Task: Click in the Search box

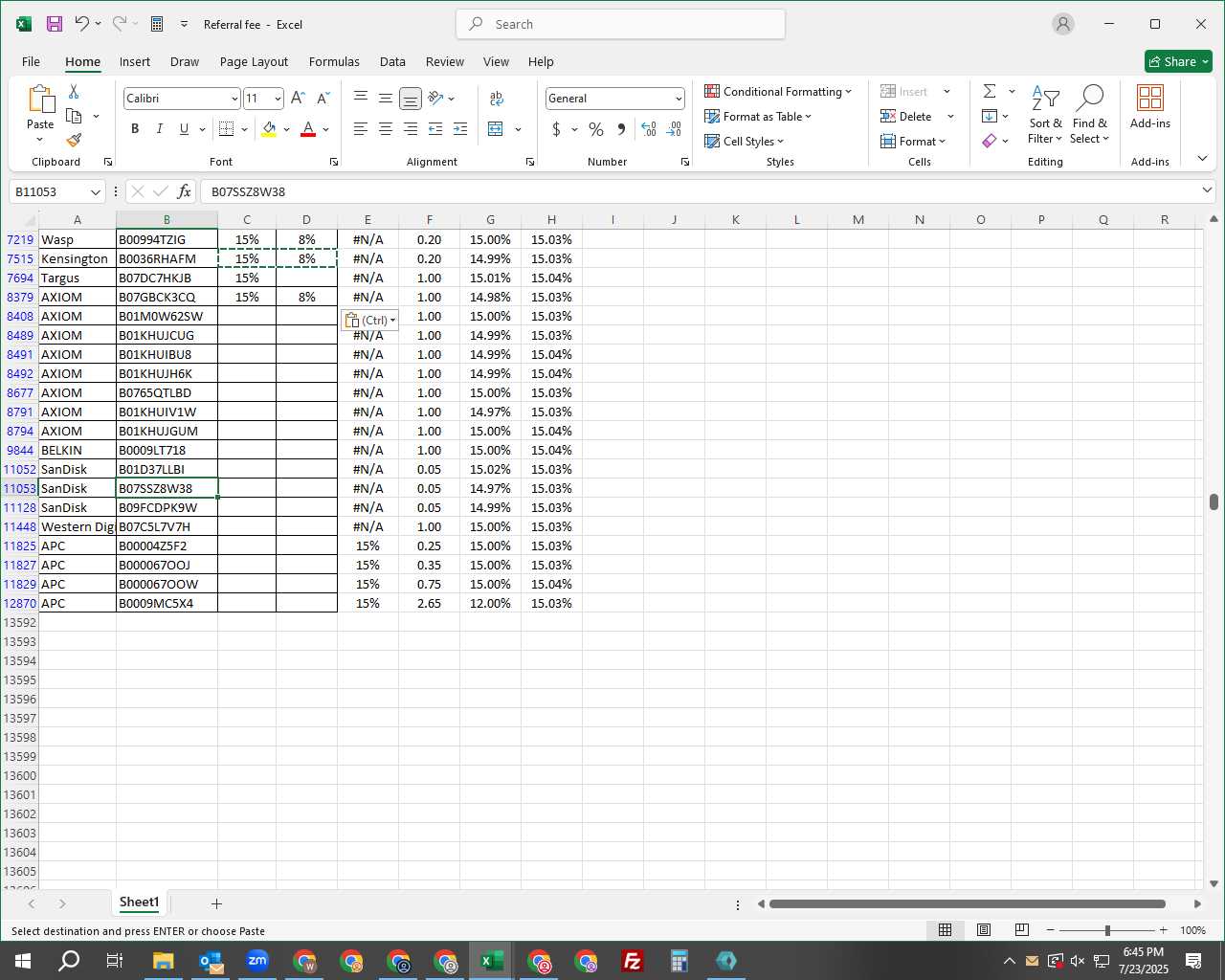Action: tap(620, 24)
